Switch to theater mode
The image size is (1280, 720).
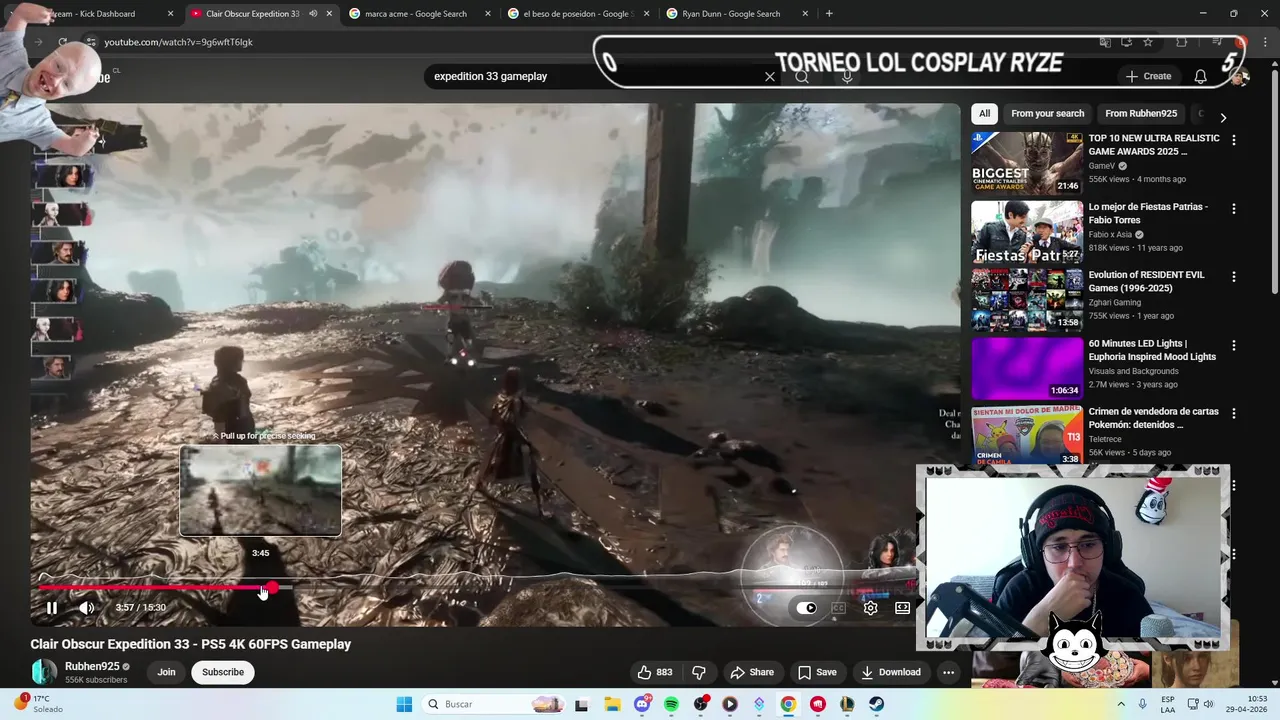[x=902, y=607]
